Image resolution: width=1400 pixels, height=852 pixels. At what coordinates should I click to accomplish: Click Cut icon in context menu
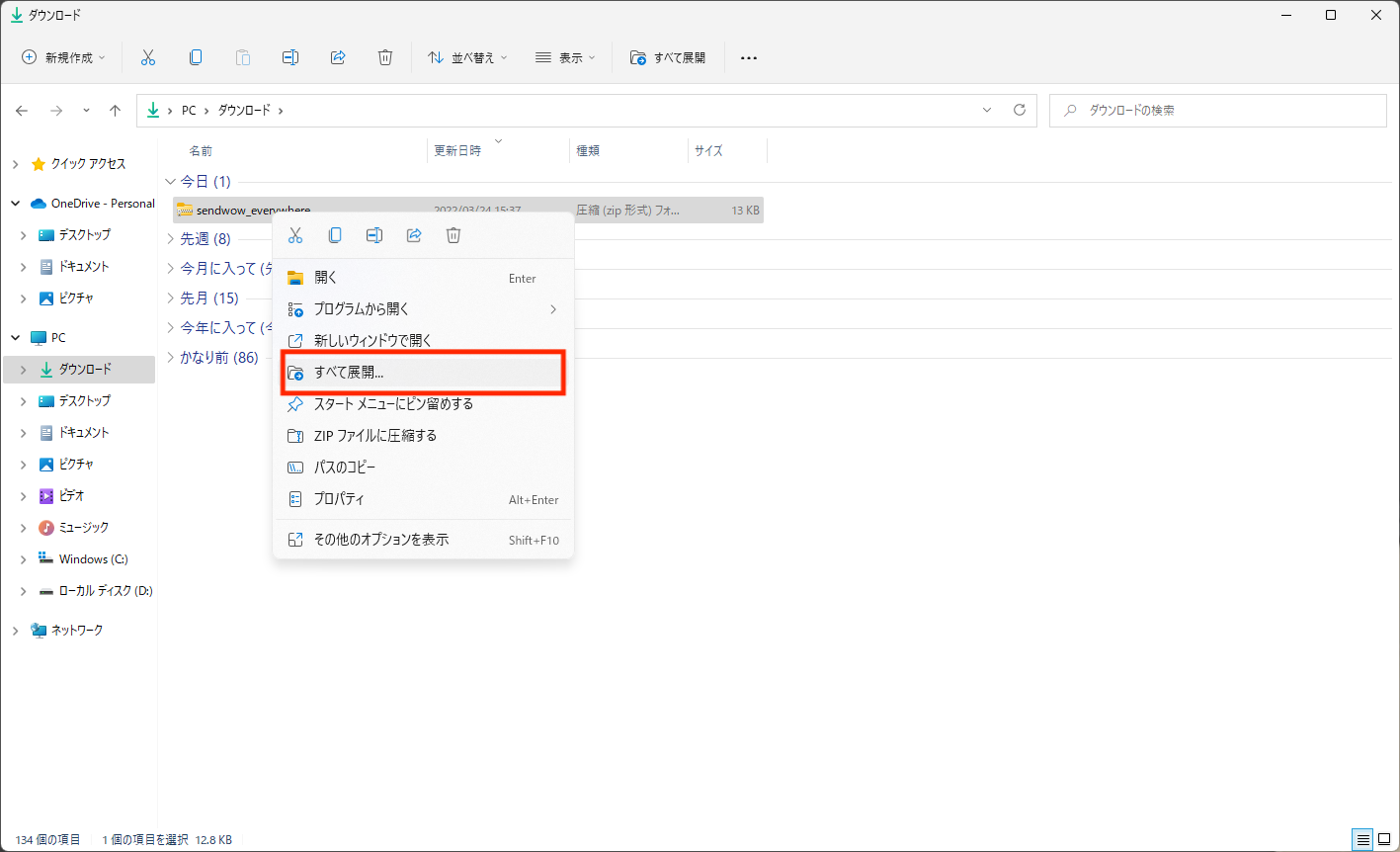(x=295, y=235)
